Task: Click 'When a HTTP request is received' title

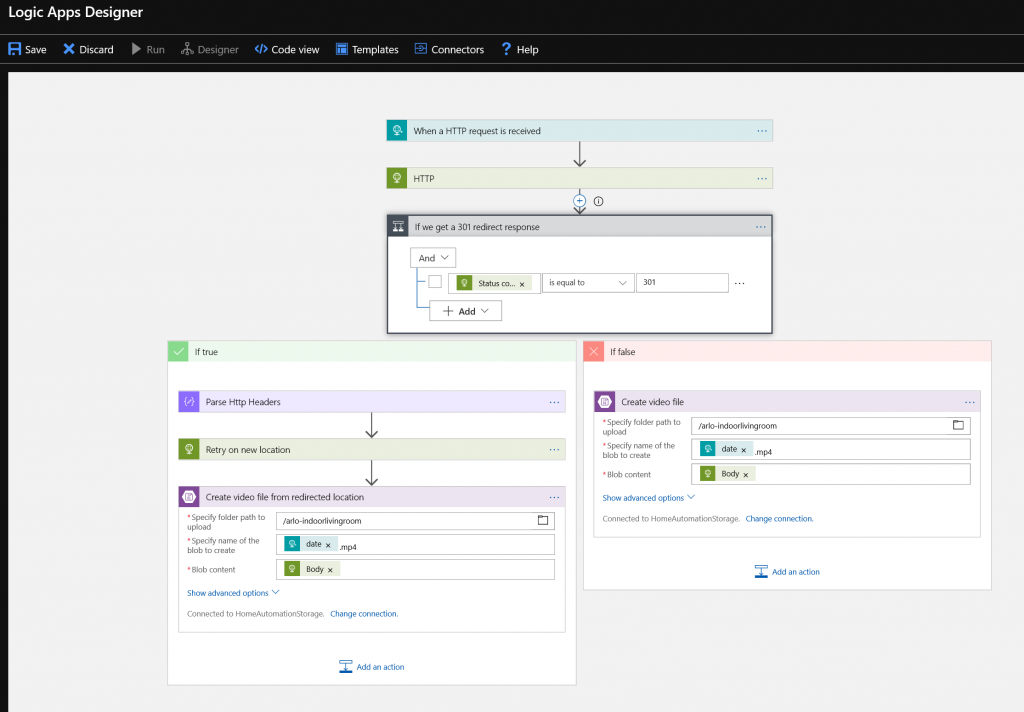Action: coord(477,131)
